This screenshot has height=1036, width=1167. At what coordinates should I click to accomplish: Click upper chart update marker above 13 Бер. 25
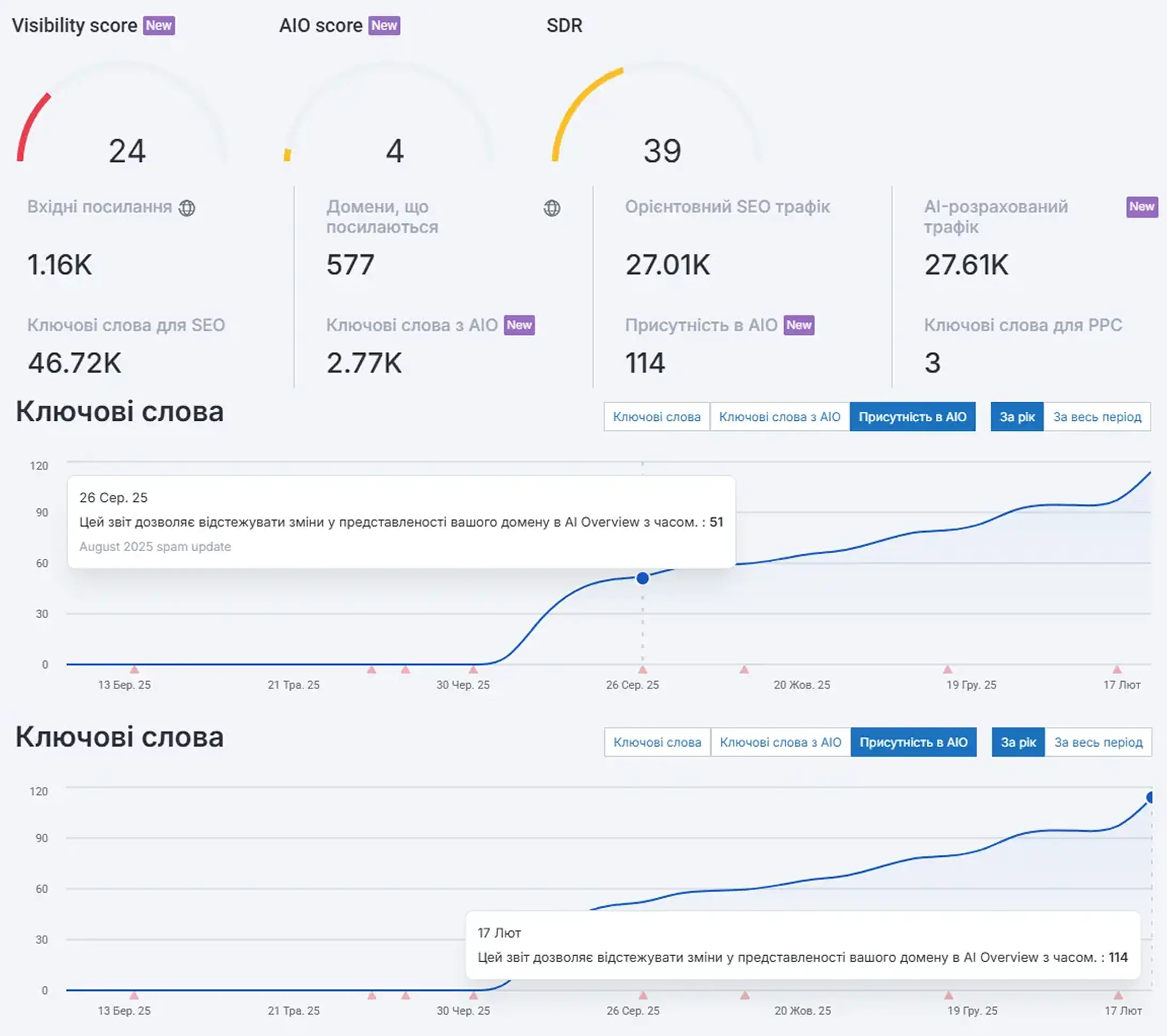click(x=134, y=669)
